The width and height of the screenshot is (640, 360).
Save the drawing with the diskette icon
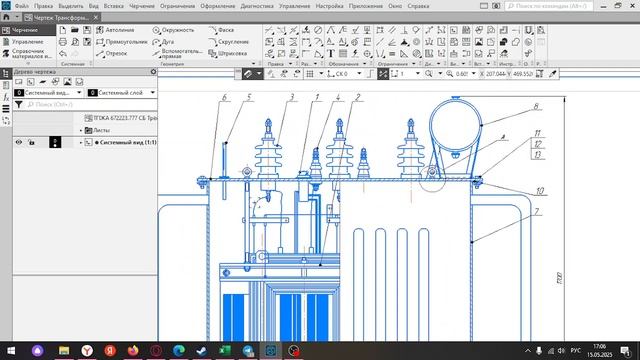point(87,30)
